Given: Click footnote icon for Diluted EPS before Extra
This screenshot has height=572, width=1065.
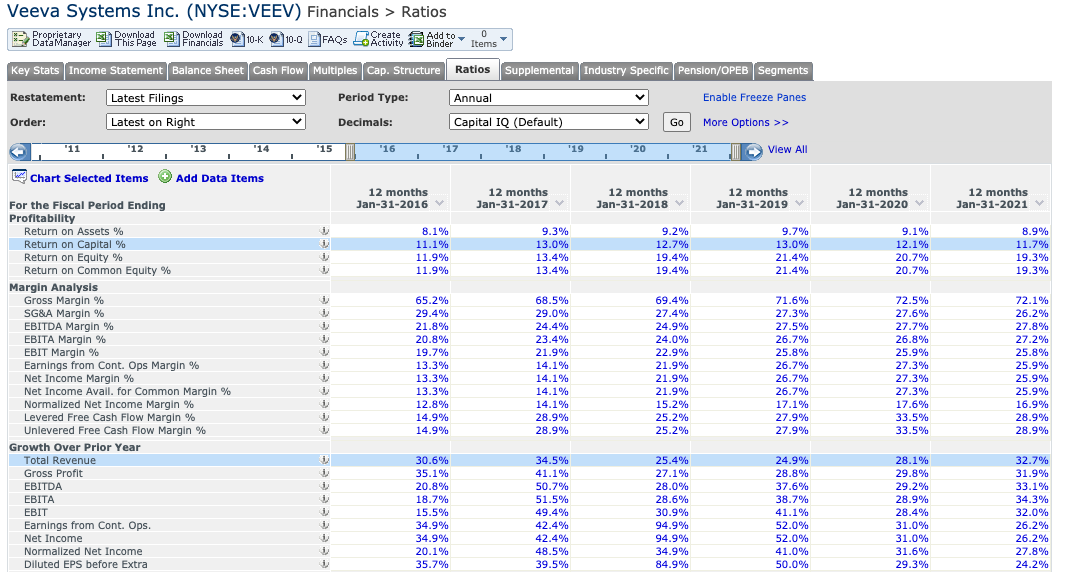Looking at the screenshot, I should tap(325, 565).
